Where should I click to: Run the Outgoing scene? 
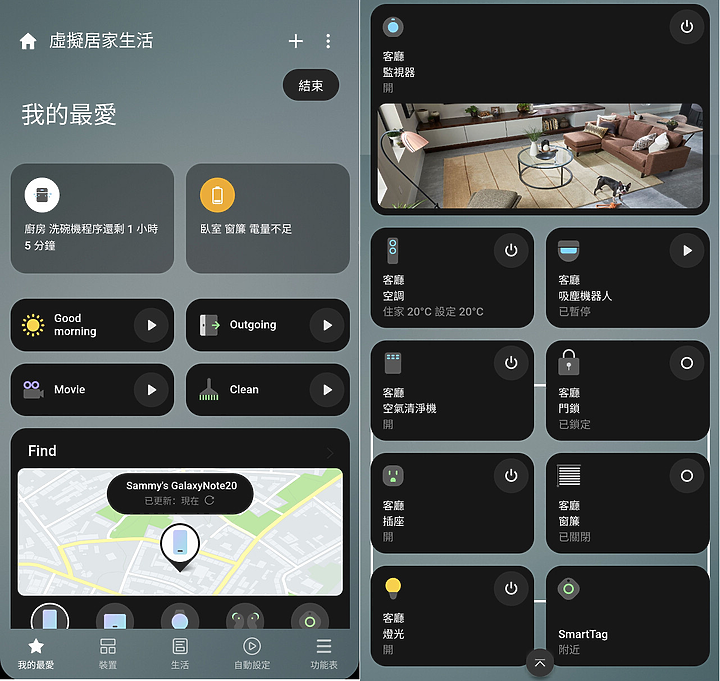coord(327,325)
